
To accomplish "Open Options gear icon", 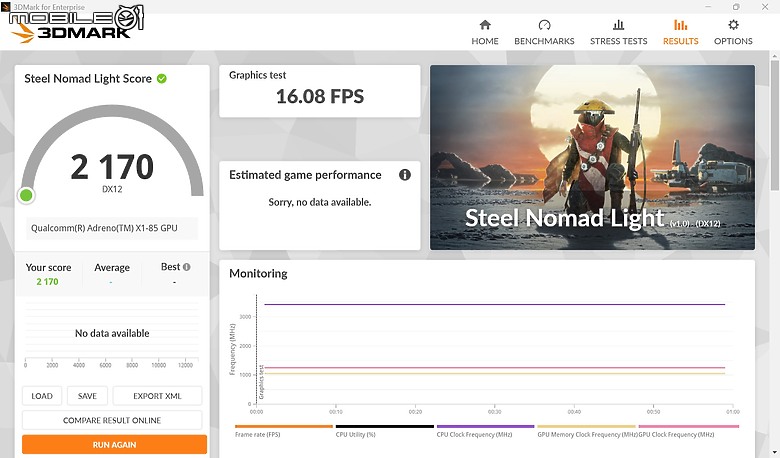I will pos(733,25).
